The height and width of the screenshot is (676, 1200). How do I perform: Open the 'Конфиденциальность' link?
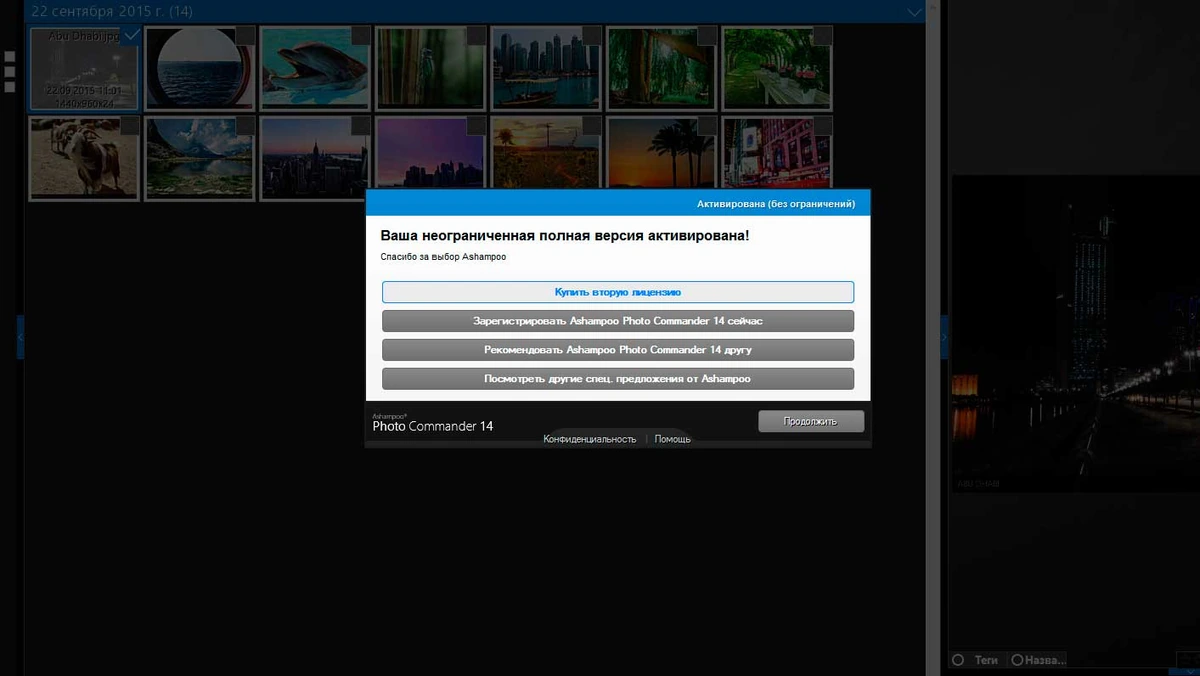[x=590, y=439]
